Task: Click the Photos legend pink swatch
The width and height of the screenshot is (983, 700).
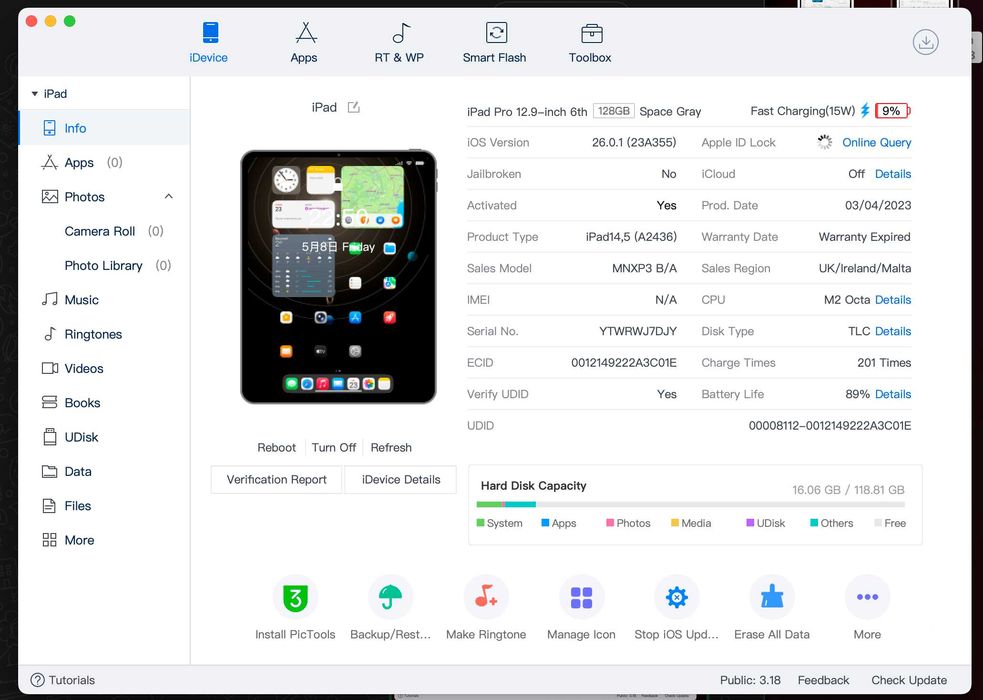Action: click(610, 523)
